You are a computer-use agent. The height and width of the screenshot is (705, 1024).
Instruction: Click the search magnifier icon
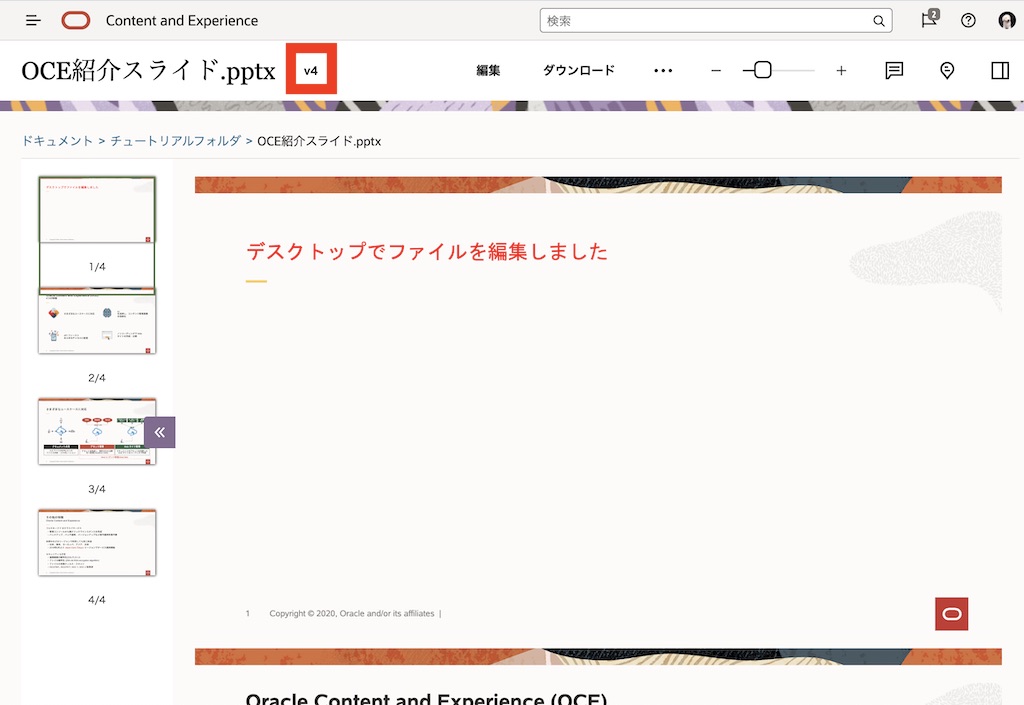878,20
